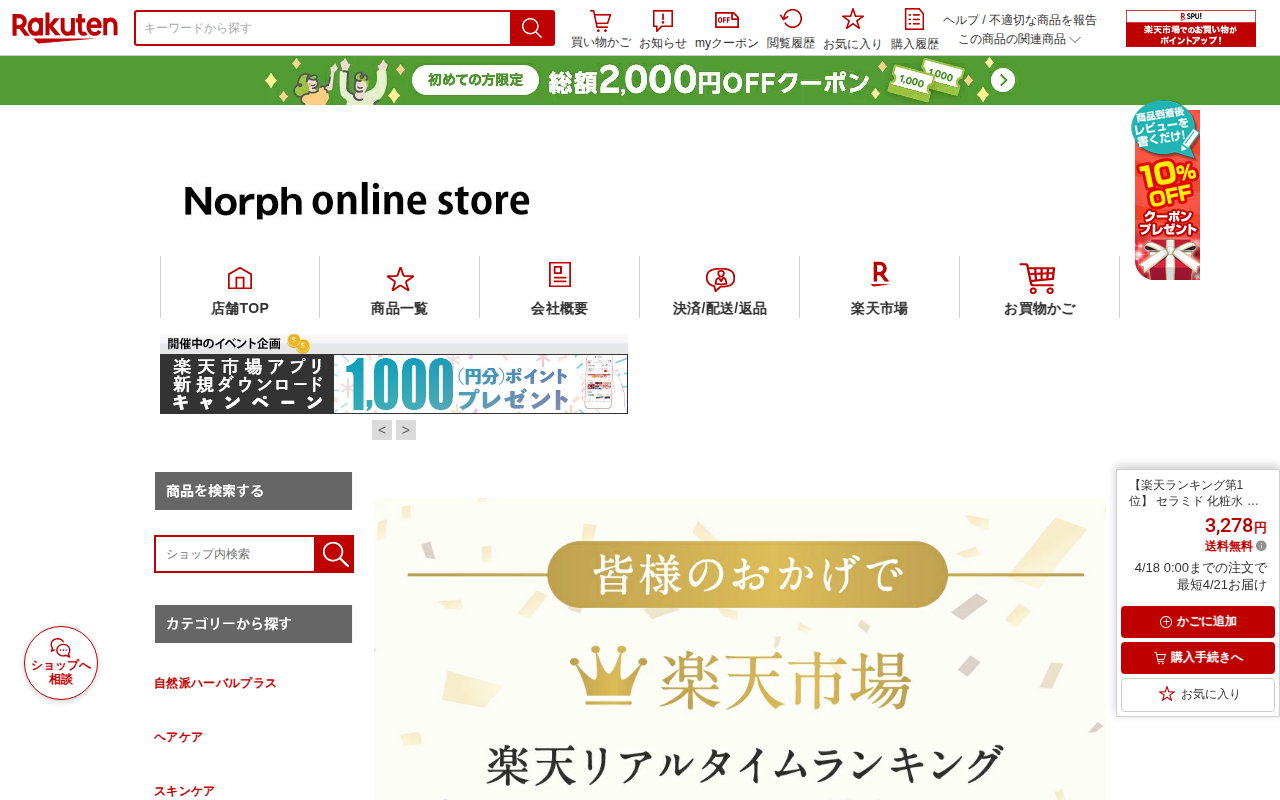Click 購入手続きへ checkout button
This screenshot has height=800, width=1280.
tap(1198, 658)
